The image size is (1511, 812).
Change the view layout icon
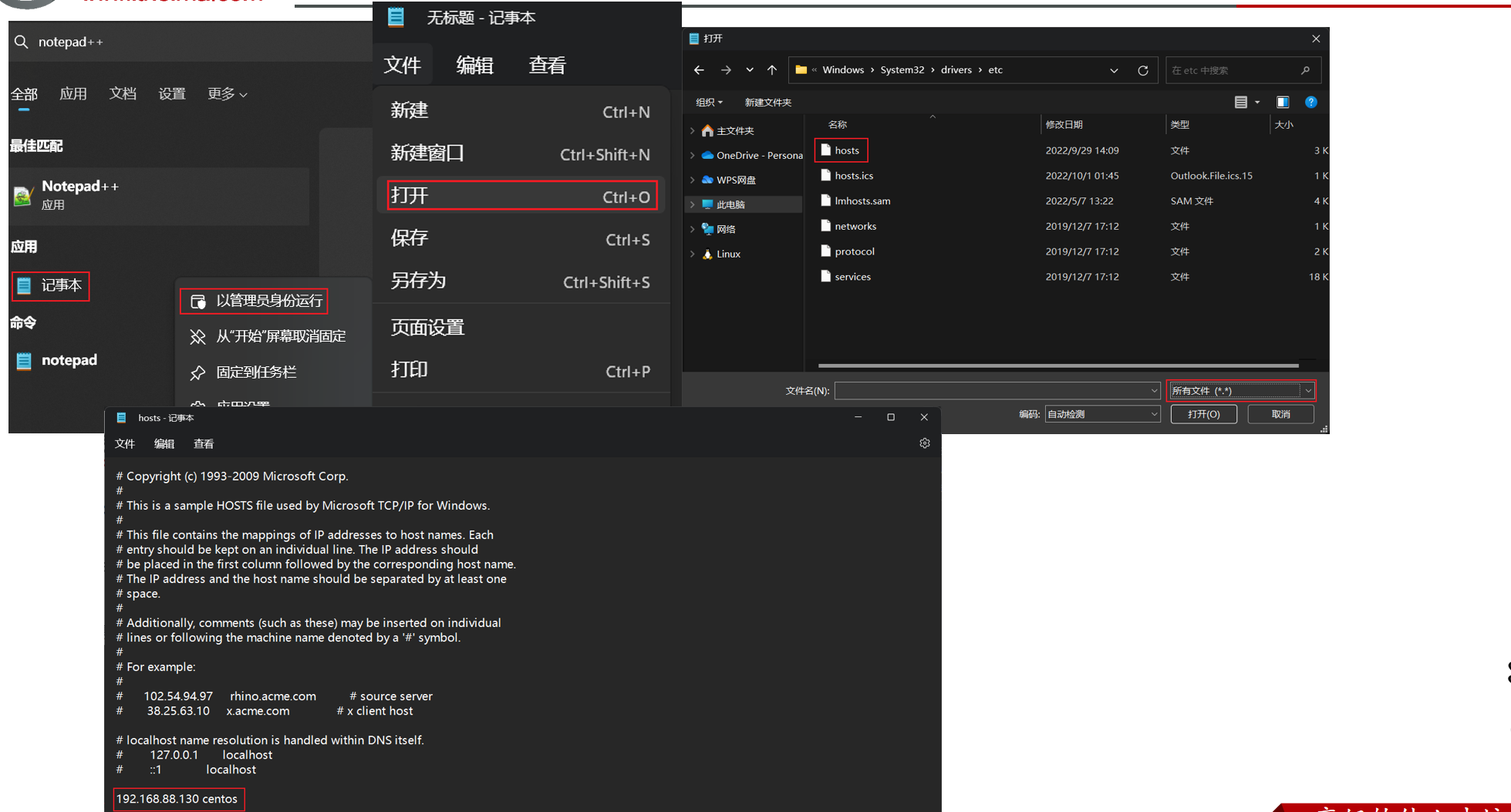(x=1246, y=102)
